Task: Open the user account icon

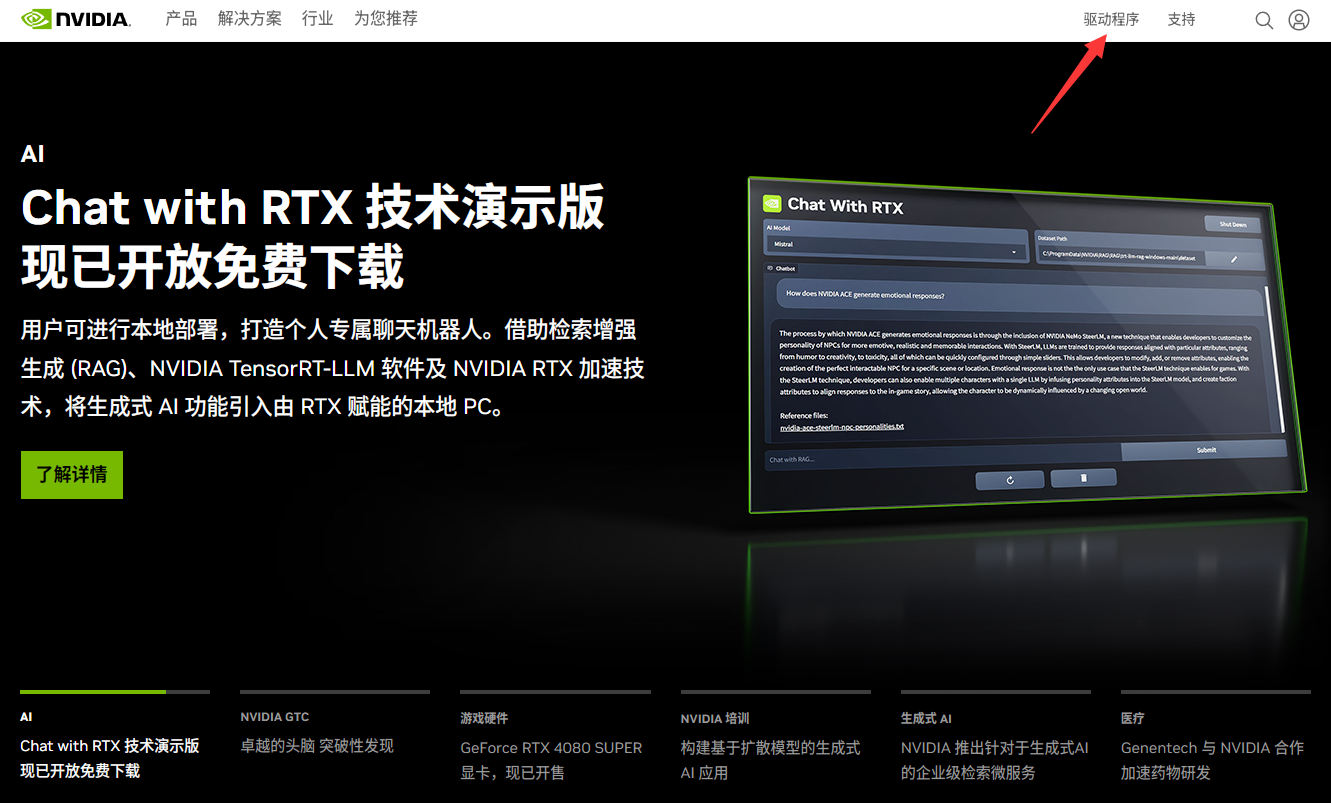Action: point(1299,20)
